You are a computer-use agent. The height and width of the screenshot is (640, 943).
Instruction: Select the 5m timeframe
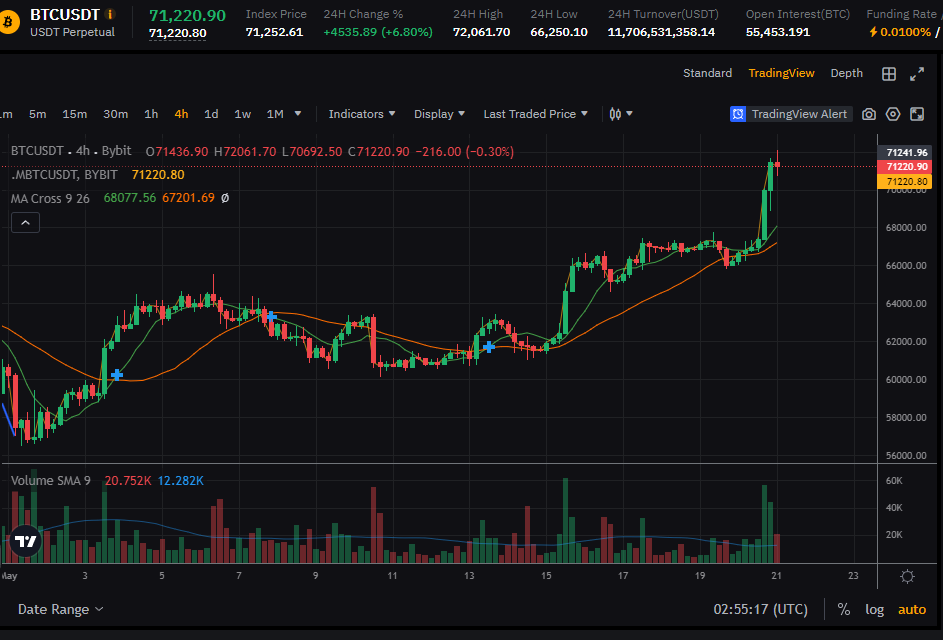point(37,114)
